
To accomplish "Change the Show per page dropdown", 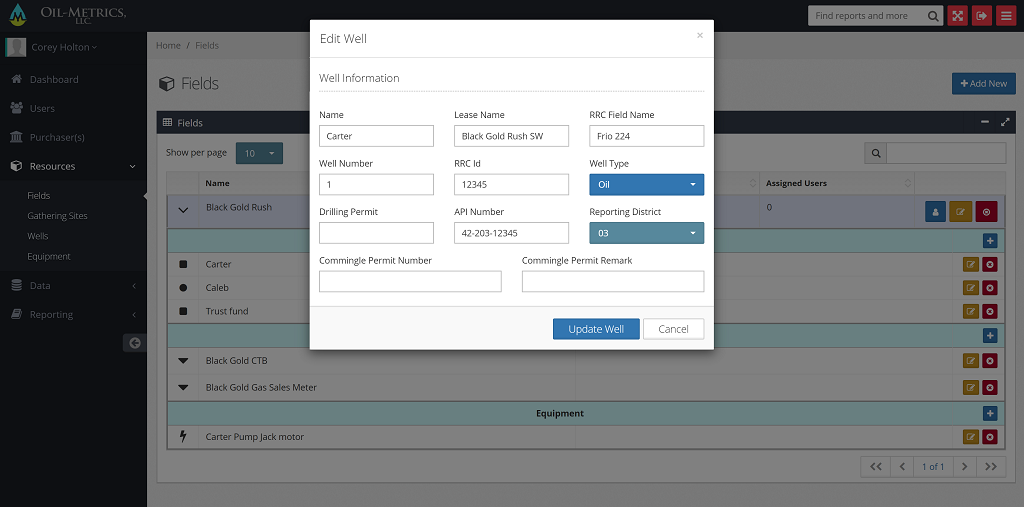I will coord(259,153).
